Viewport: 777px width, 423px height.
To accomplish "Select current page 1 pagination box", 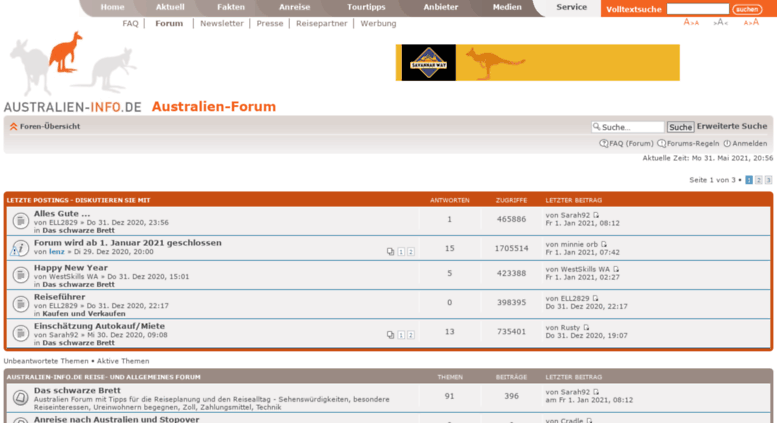I will click(x=749, y=180).
